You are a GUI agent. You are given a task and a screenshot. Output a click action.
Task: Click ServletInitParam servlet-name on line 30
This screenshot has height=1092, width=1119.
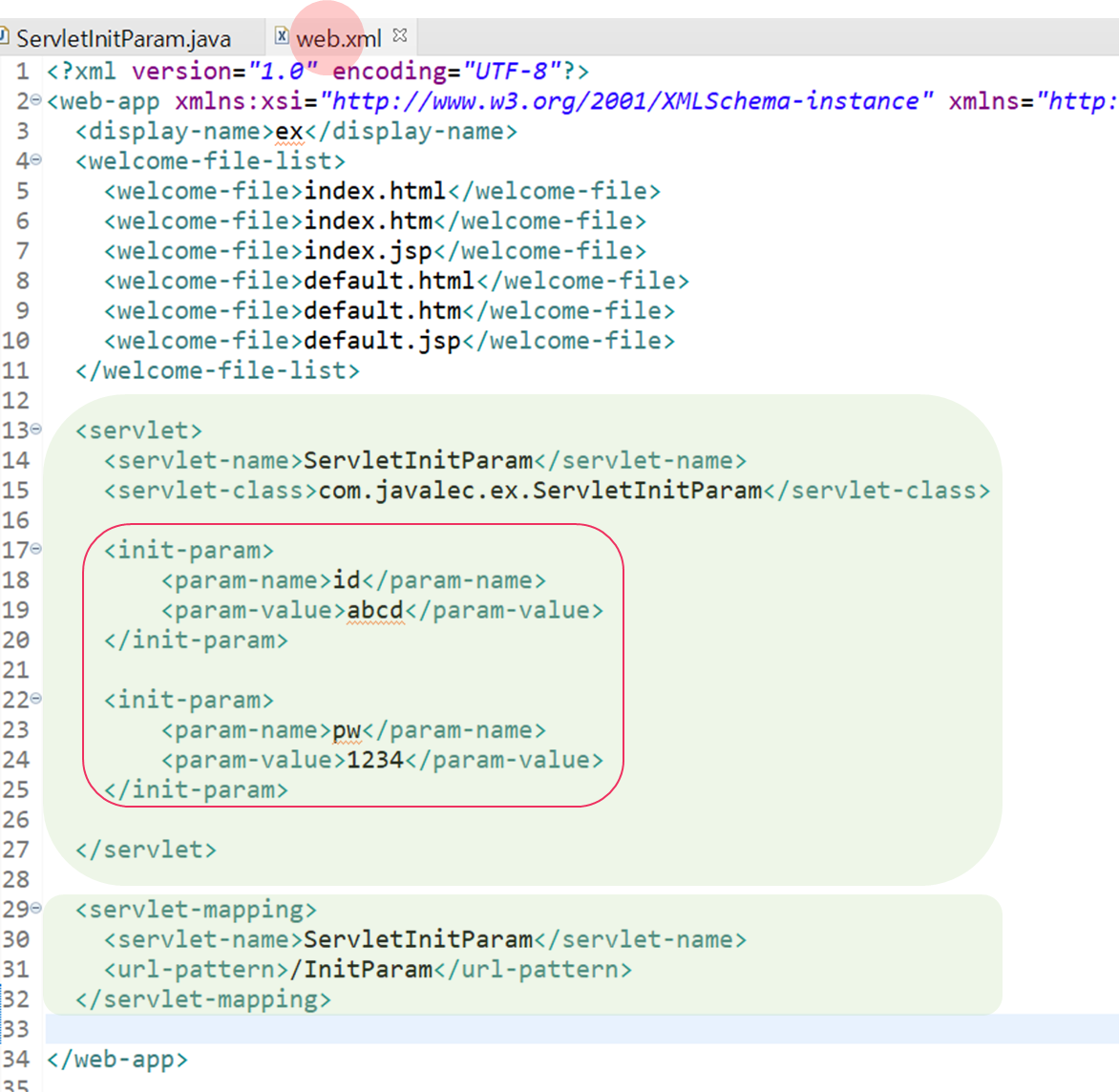418,940
